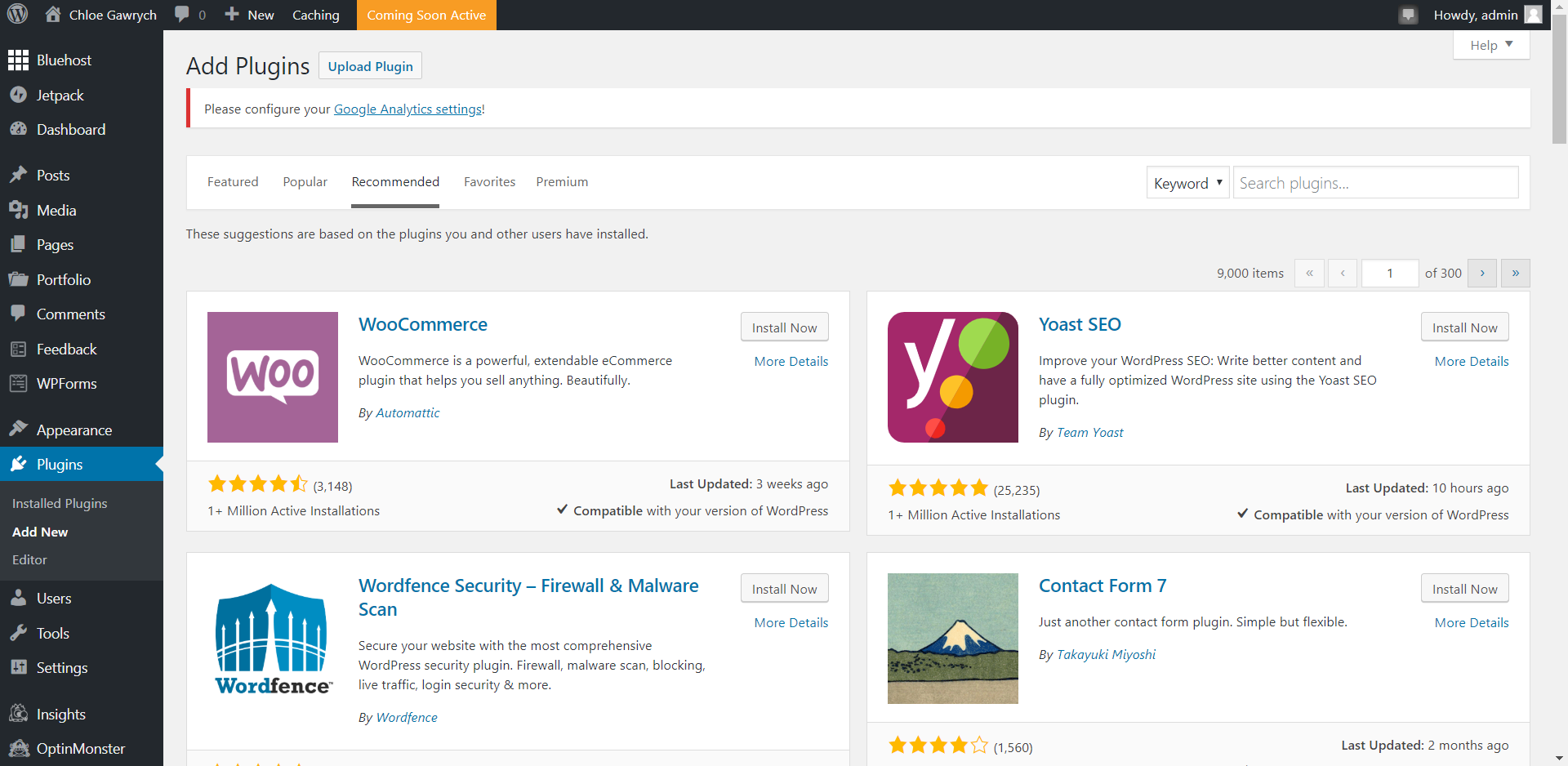Open the Team Yoast author link
The height and width of the screenshot is (766, 1568).
(x=1090, y=432)
